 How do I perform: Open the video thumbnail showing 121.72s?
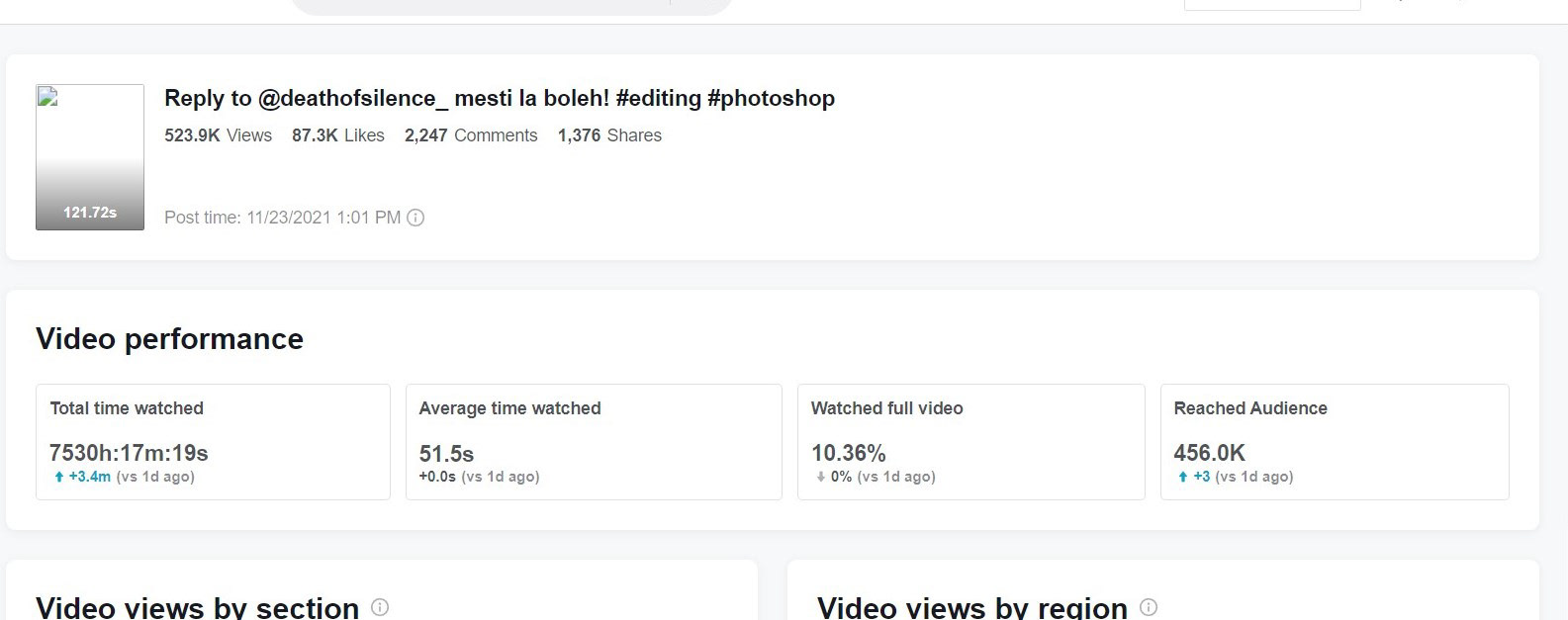(x=90, y=158)
